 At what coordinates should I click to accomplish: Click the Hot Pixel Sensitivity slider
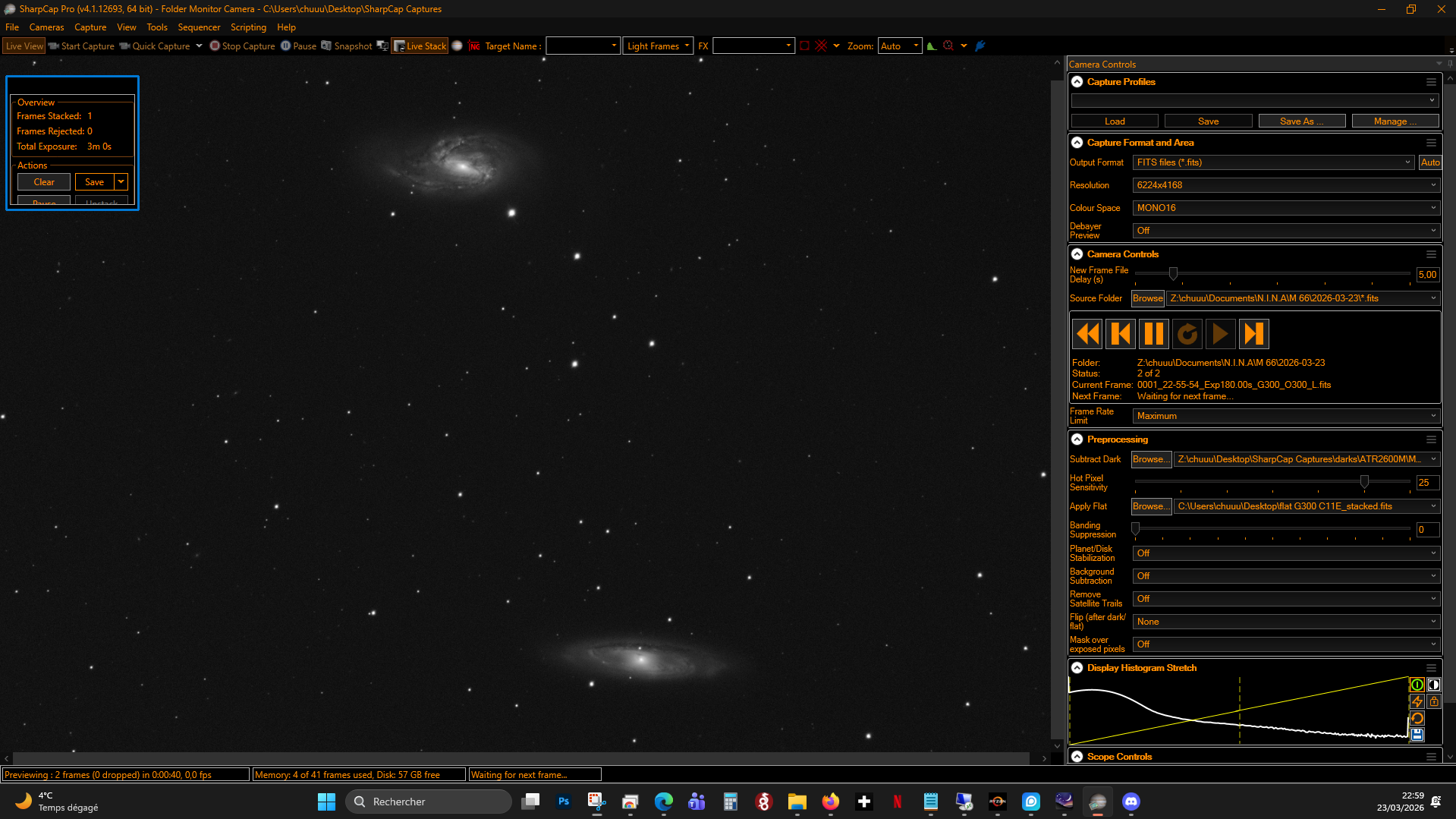click(1273, 482)
